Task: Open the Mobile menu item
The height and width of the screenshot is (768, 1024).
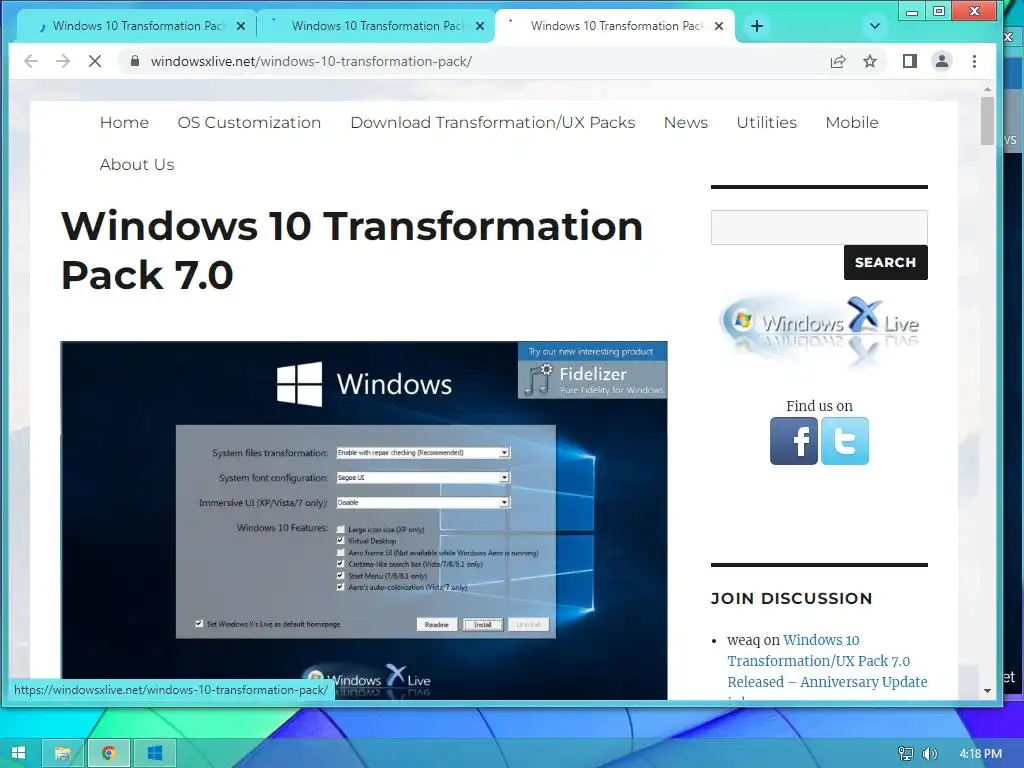Action: (x=852, y=123)
